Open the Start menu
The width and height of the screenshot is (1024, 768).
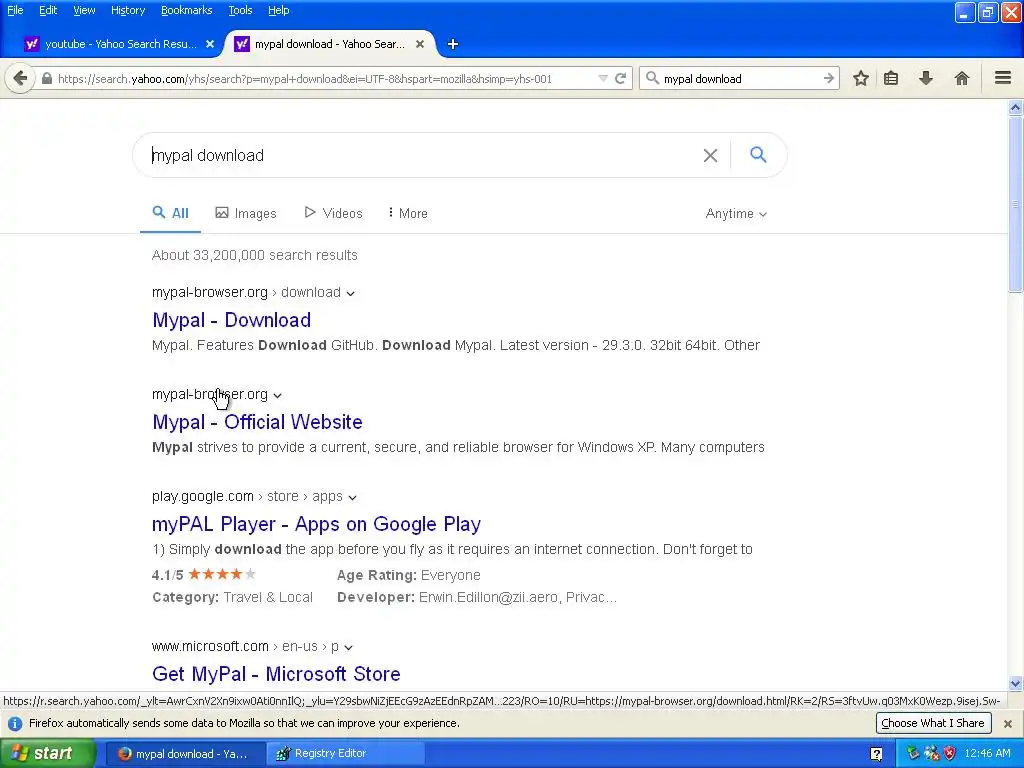tap(48, 754)
